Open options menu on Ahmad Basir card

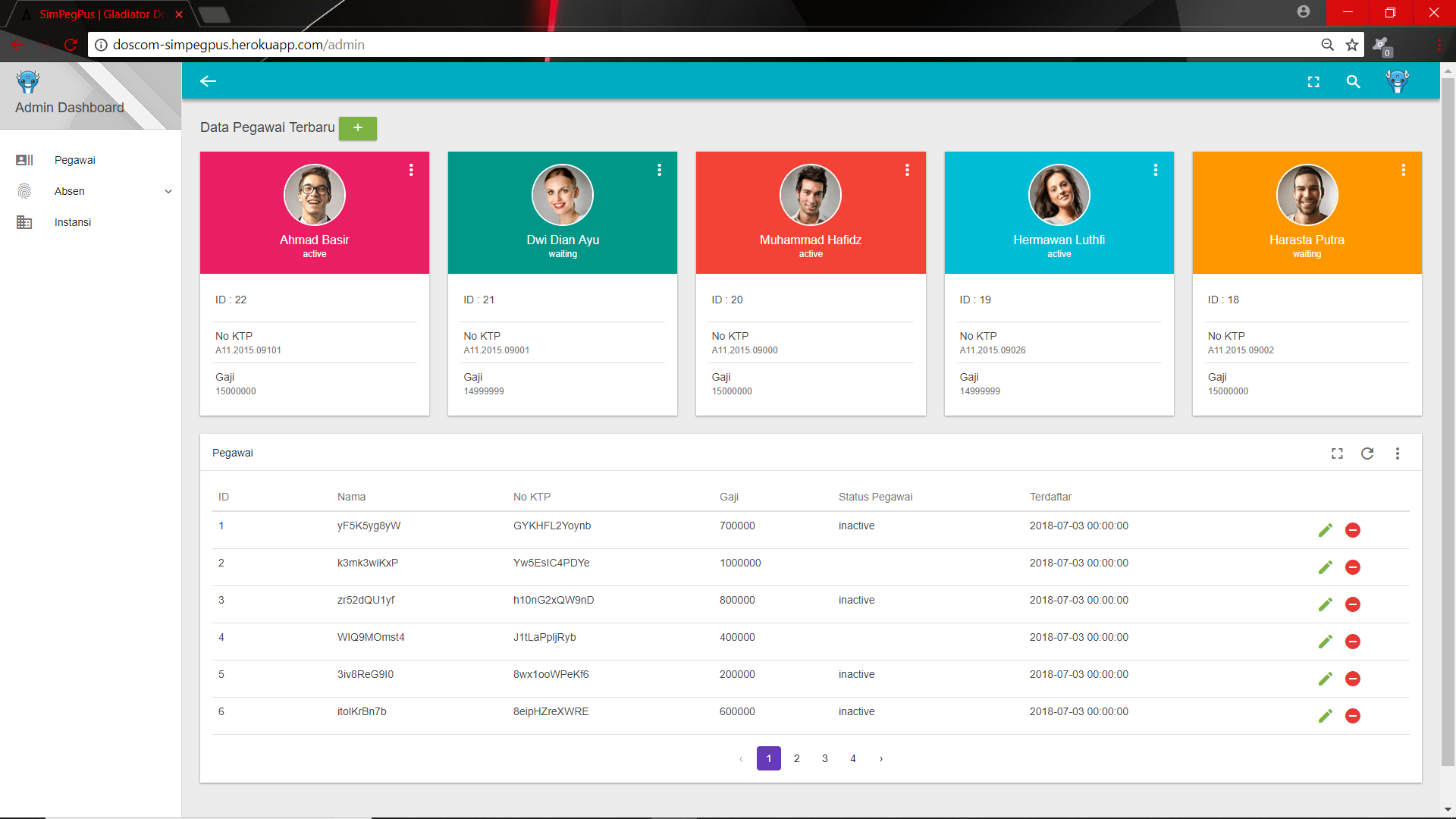pos(411,170)
